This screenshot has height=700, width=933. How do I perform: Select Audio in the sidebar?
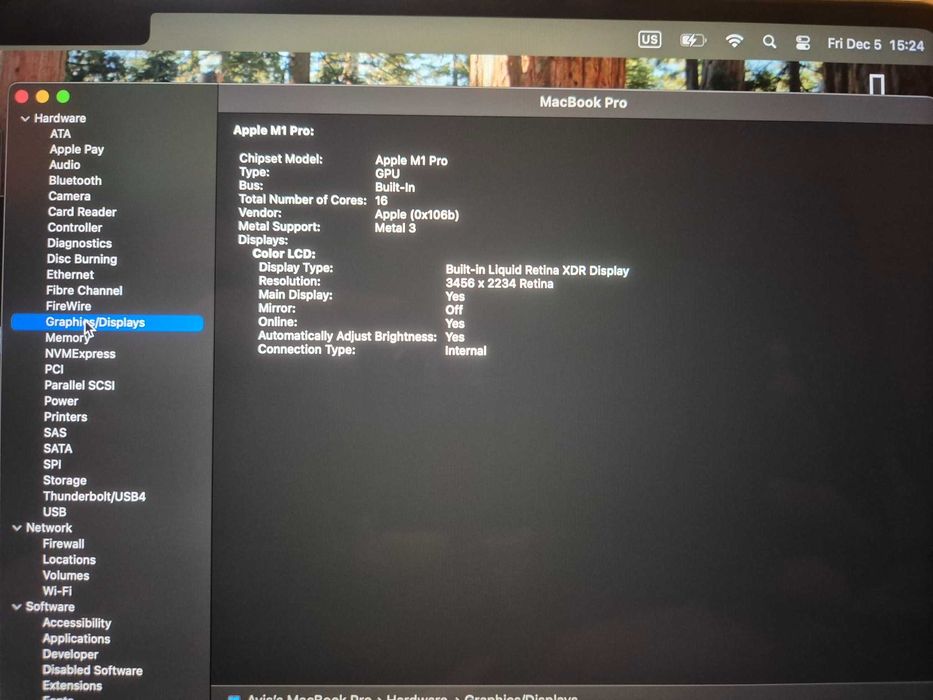tap(65, 165)
